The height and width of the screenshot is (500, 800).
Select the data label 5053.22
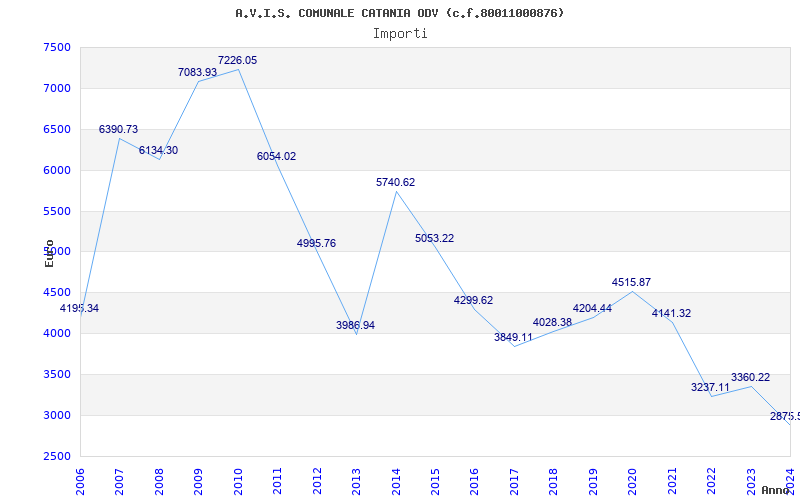click(x=435, y=238)
